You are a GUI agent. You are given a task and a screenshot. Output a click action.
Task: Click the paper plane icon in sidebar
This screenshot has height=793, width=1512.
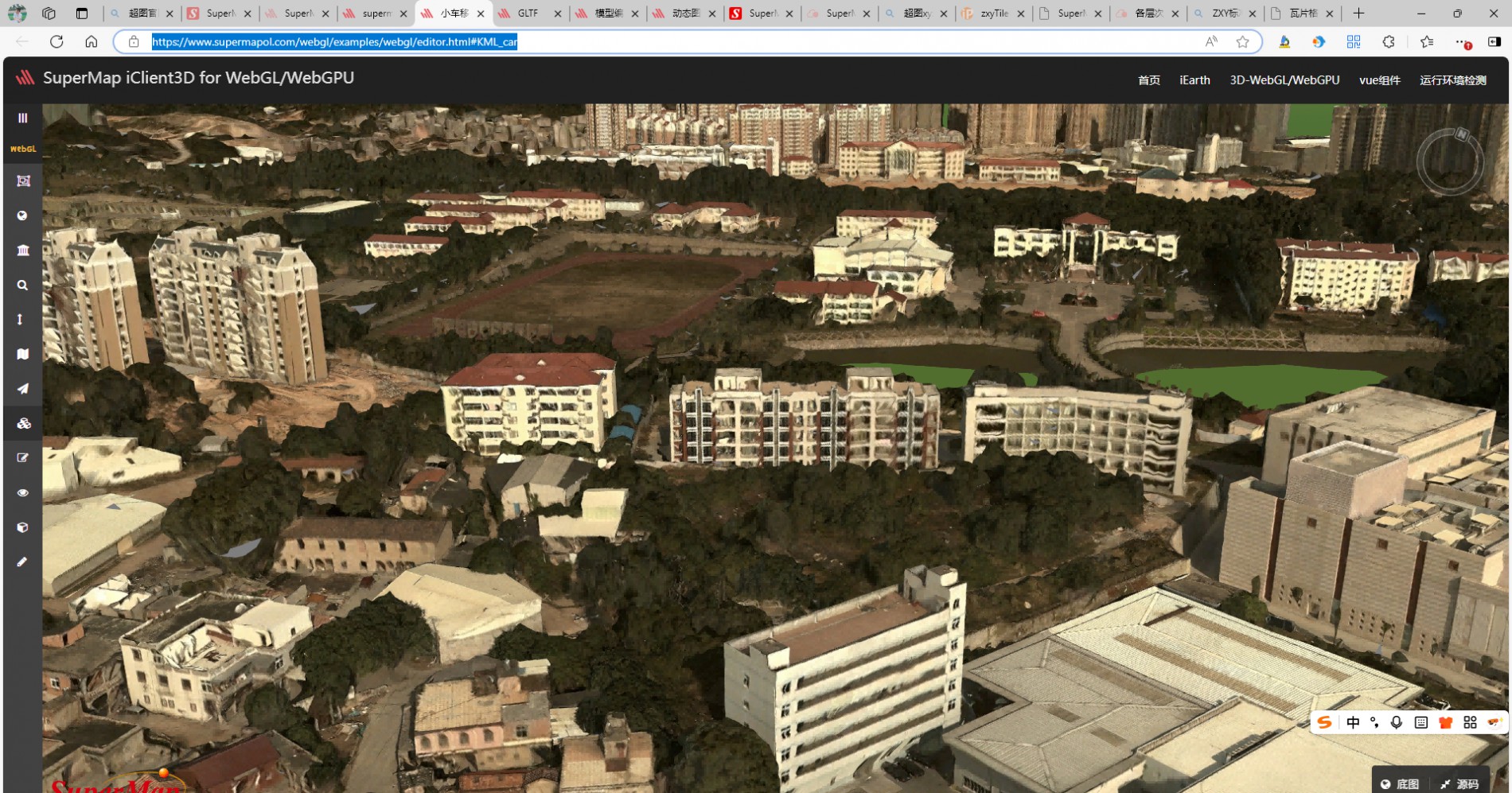pyautogui.click(x=22, y=389)
